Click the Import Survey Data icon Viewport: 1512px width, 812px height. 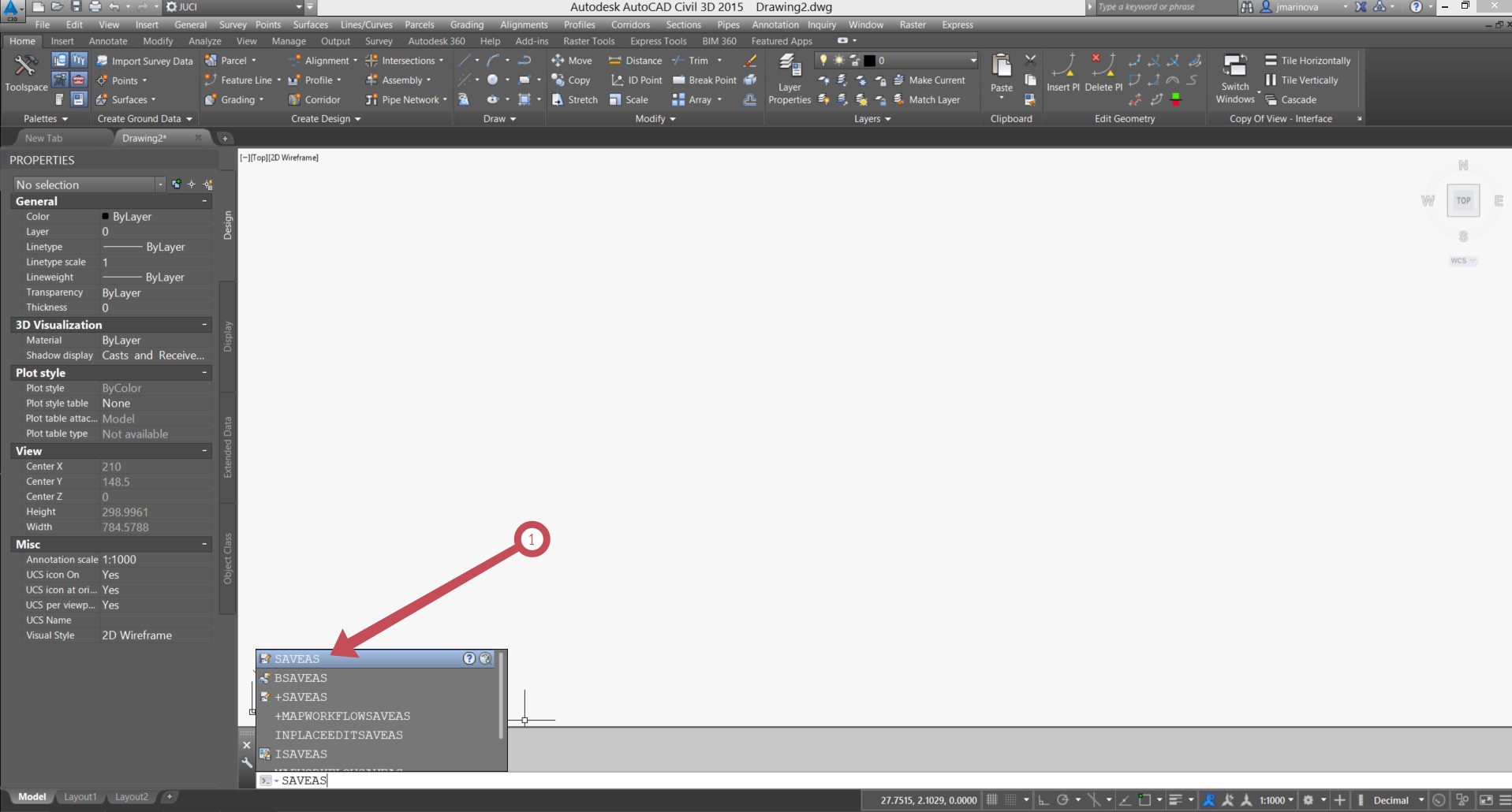click(x=103, y=61)
